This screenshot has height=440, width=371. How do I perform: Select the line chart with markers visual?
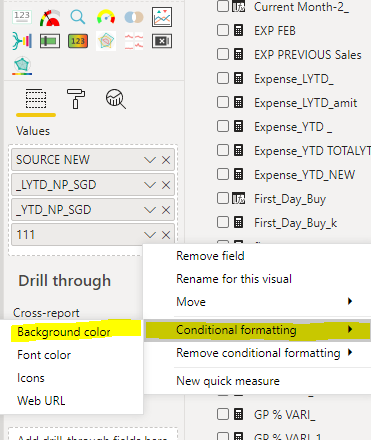click(162, 17)
